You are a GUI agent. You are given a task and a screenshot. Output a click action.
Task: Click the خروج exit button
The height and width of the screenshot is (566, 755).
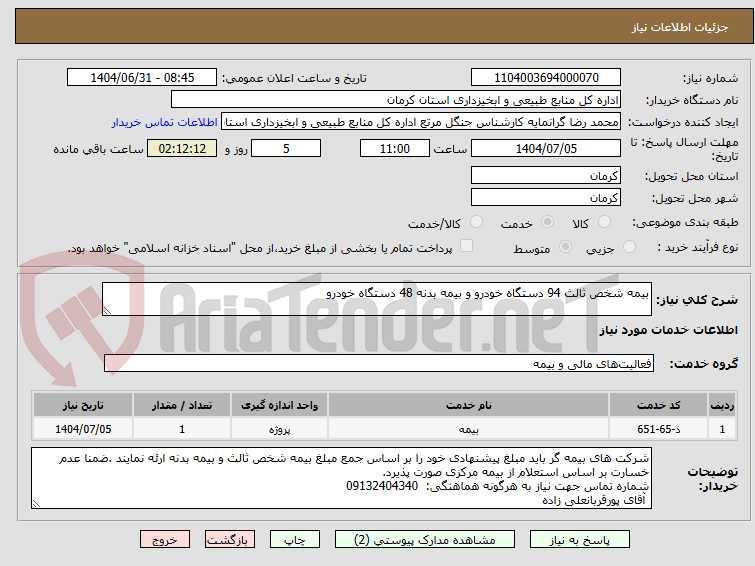click(x=165, y=540)
